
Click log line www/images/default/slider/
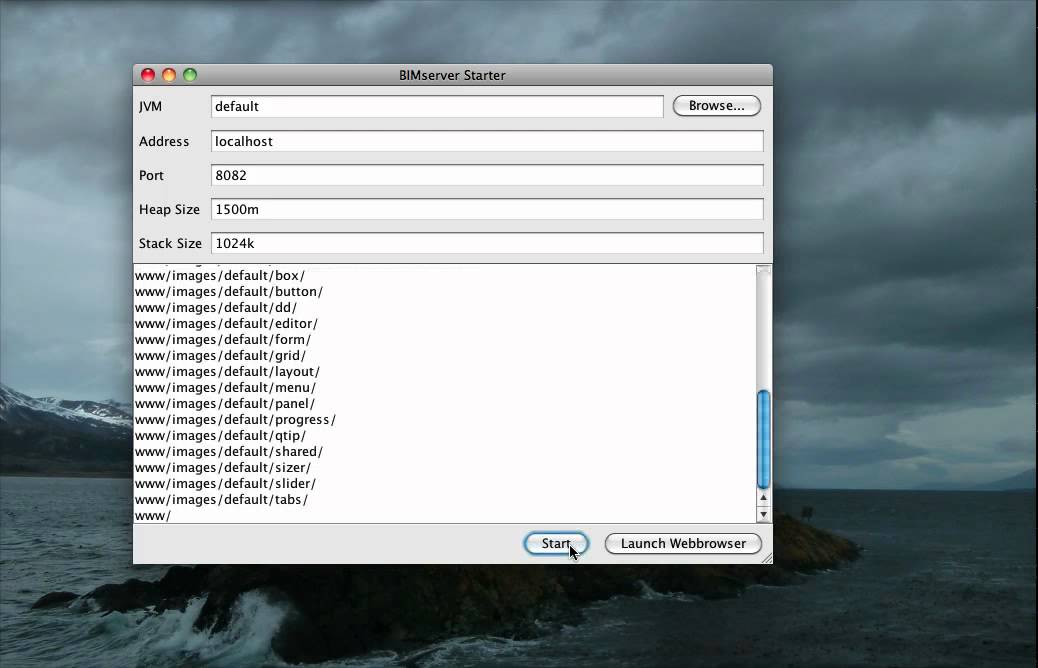pos(226,483)
